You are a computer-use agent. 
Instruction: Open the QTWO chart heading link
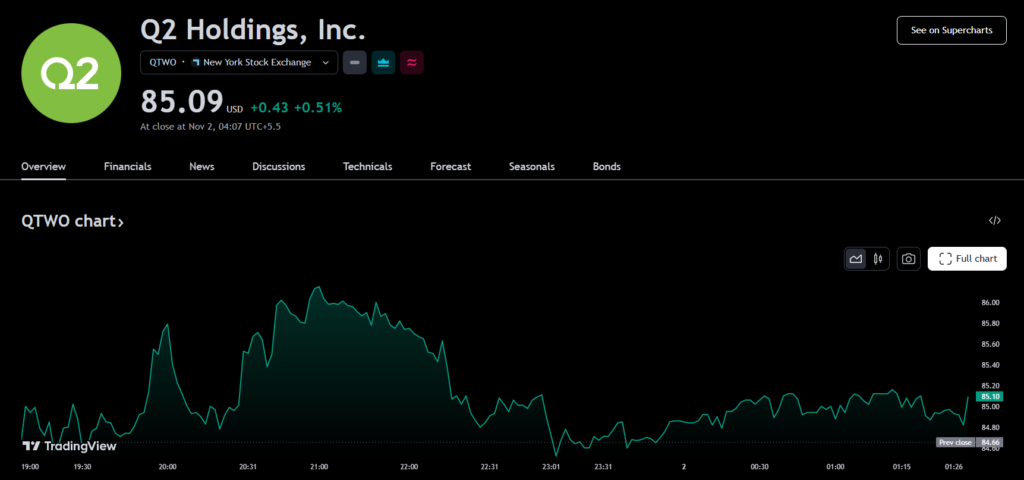[72, 221]
